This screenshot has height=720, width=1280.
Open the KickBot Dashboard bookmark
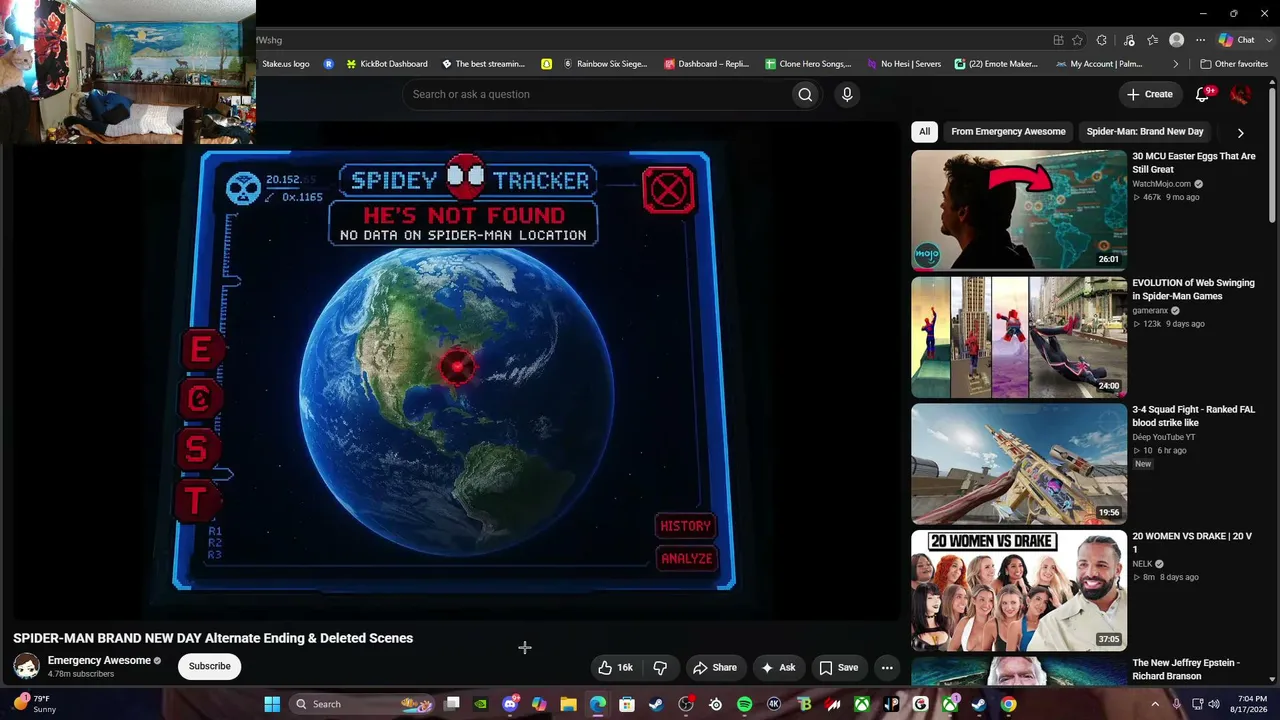[387, 64]
